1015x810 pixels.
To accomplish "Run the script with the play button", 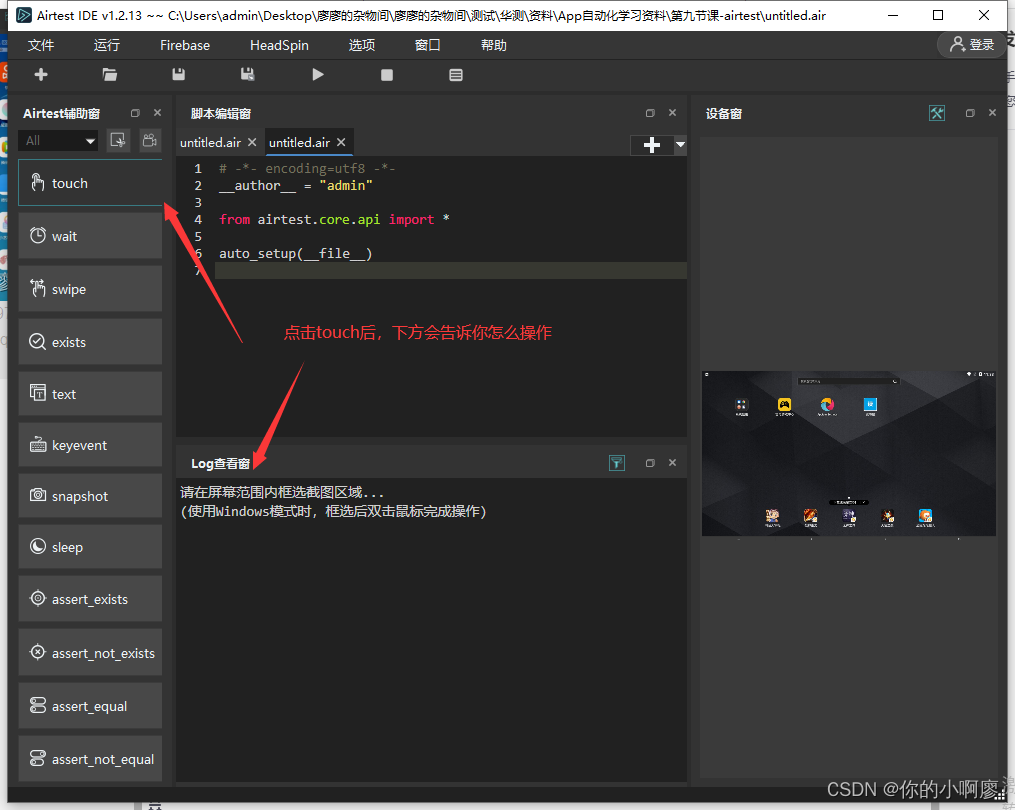I will pos(318,75).
